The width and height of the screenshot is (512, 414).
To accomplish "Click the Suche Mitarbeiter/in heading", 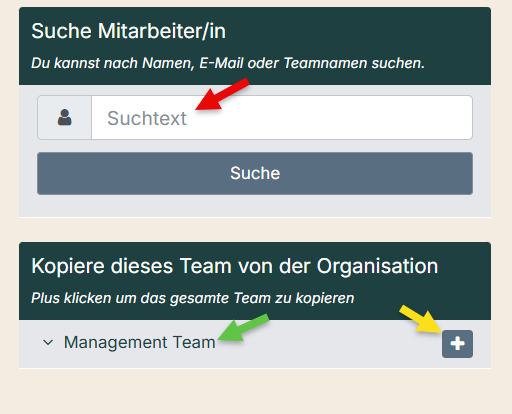I will (x=128, y=31).
